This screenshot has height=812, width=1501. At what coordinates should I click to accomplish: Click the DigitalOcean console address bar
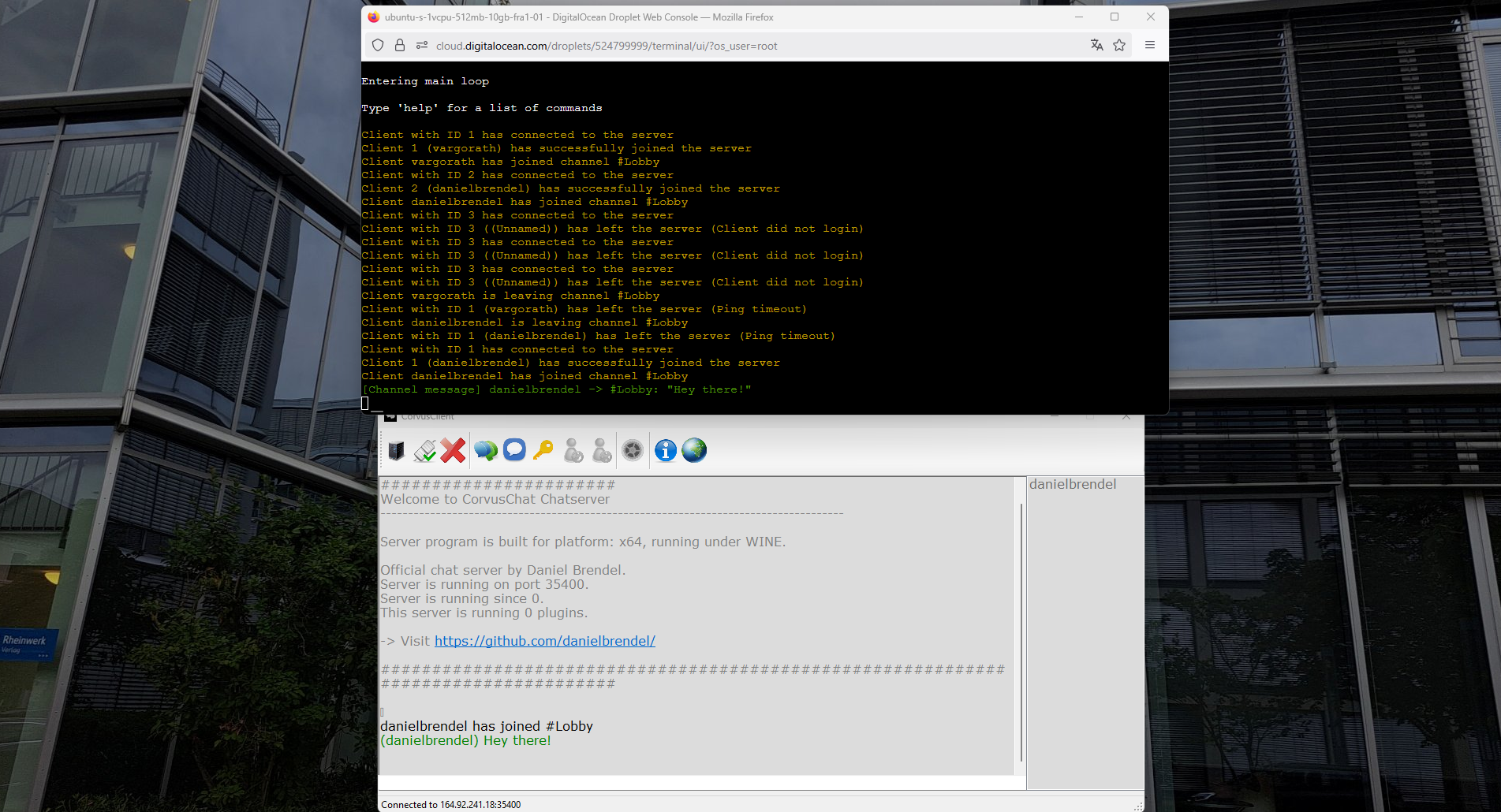pyautogui.click(x=607, y=46)
